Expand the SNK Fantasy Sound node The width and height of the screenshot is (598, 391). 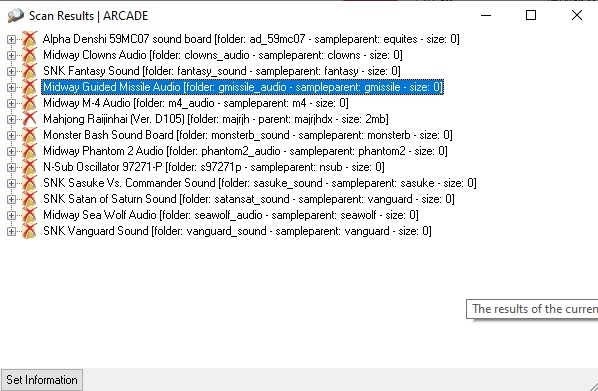point(11,71)
